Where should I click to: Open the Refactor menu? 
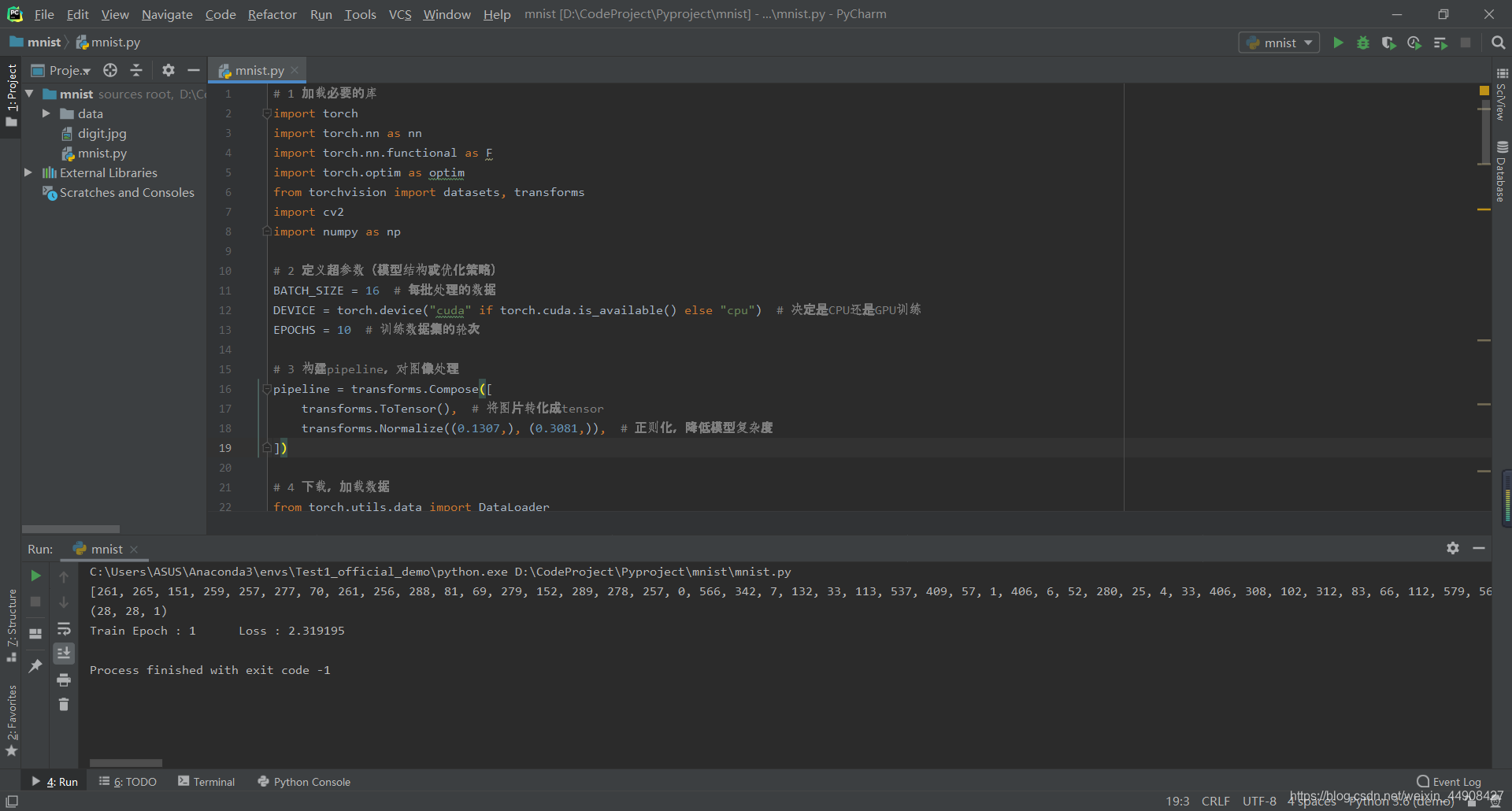272,14
